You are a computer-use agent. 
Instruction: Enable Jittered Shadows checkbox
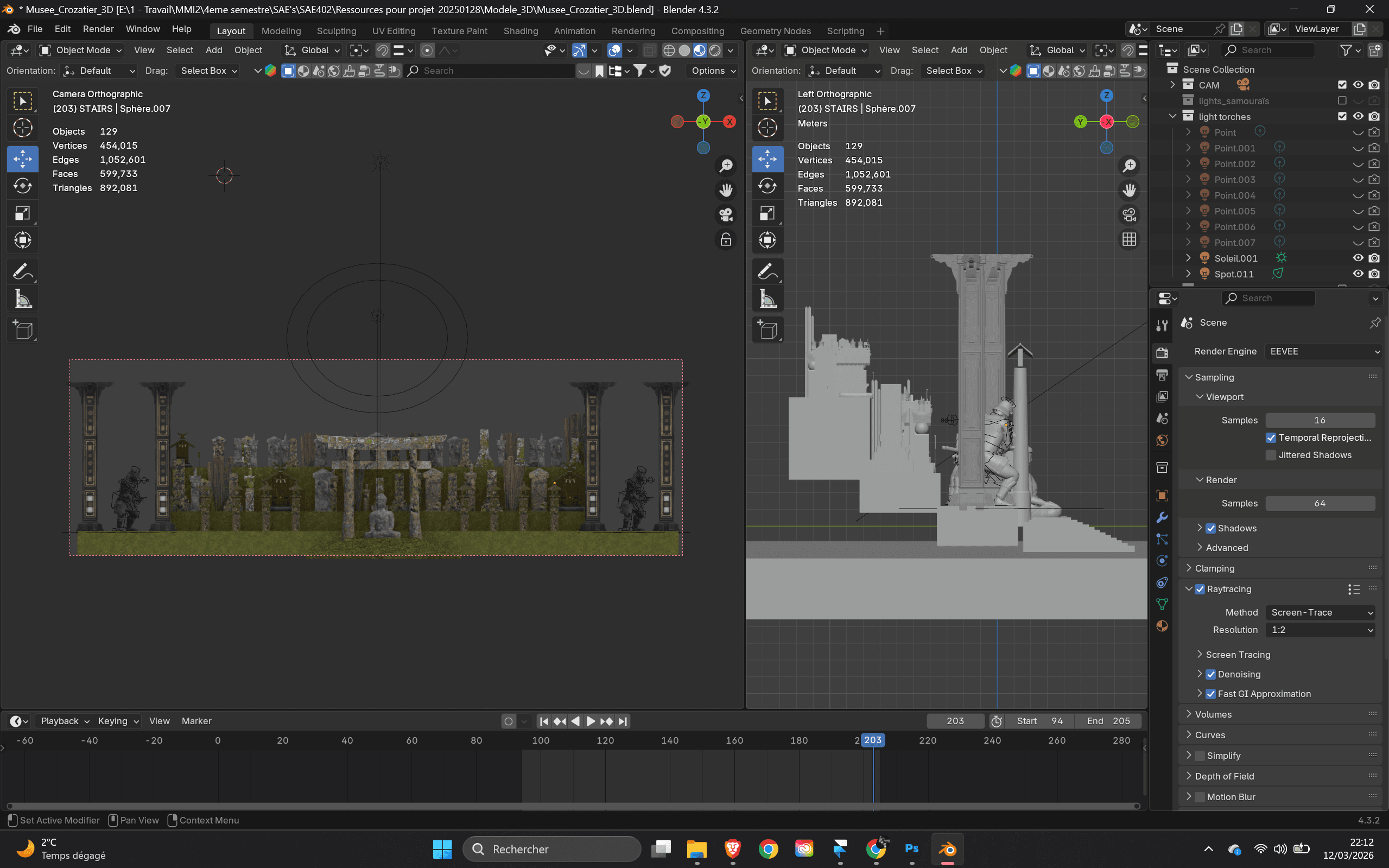click(1271, 455)
